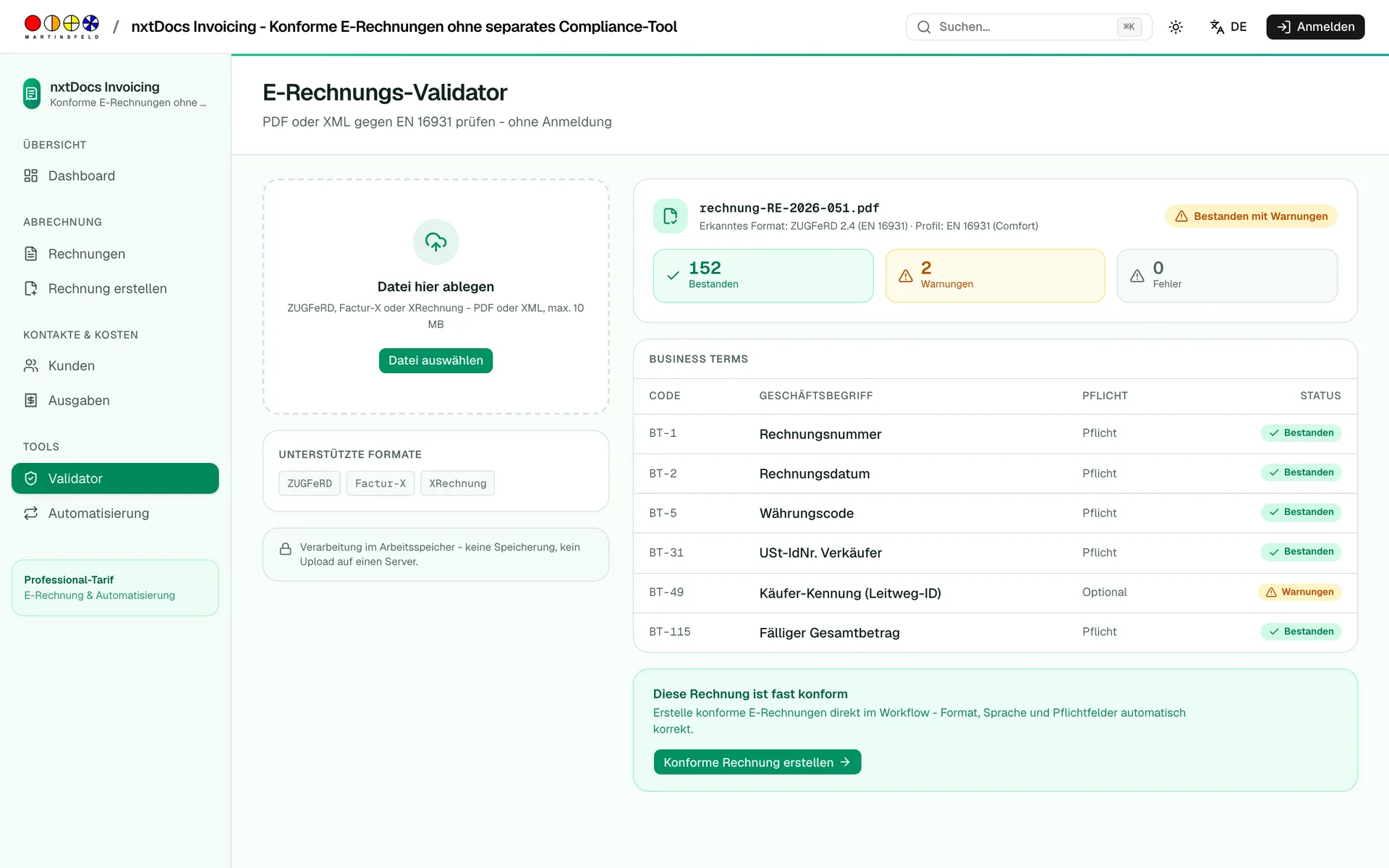Click the Martinsfeld logo in the header
The height and width of the screenshot is (868, 1389).
pyautogui.click(x=61, y=27)
